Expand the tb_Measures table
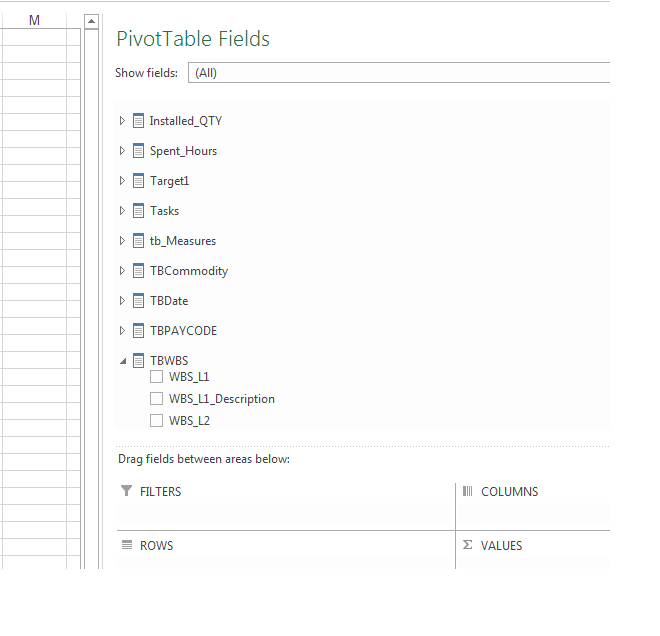Image resolution: width=660 pixels, height=636 pixels. pos(122,241)
